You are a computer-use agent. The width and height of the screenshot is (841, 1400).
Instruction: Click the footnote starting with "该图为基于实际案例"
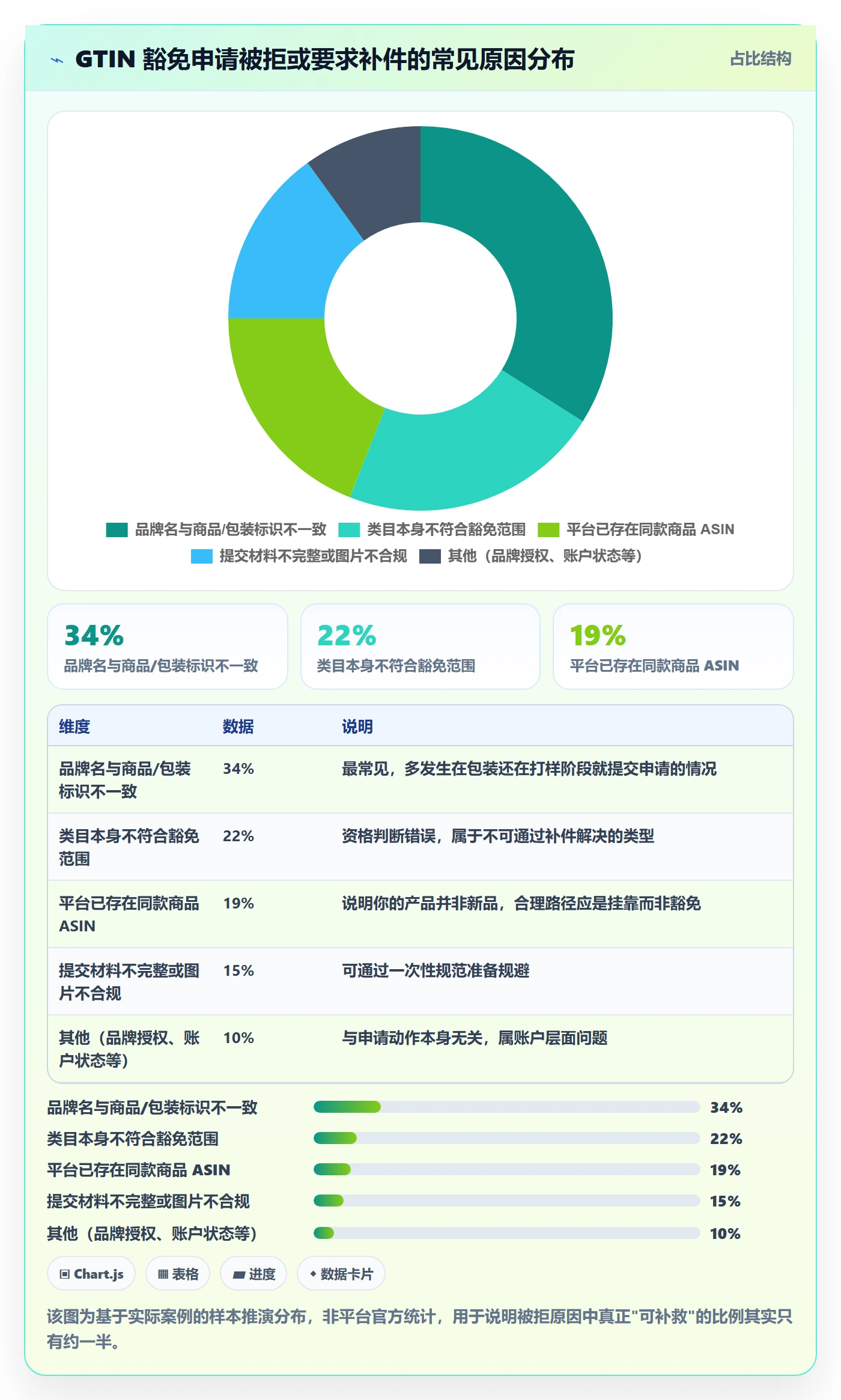pos(420,1328)
